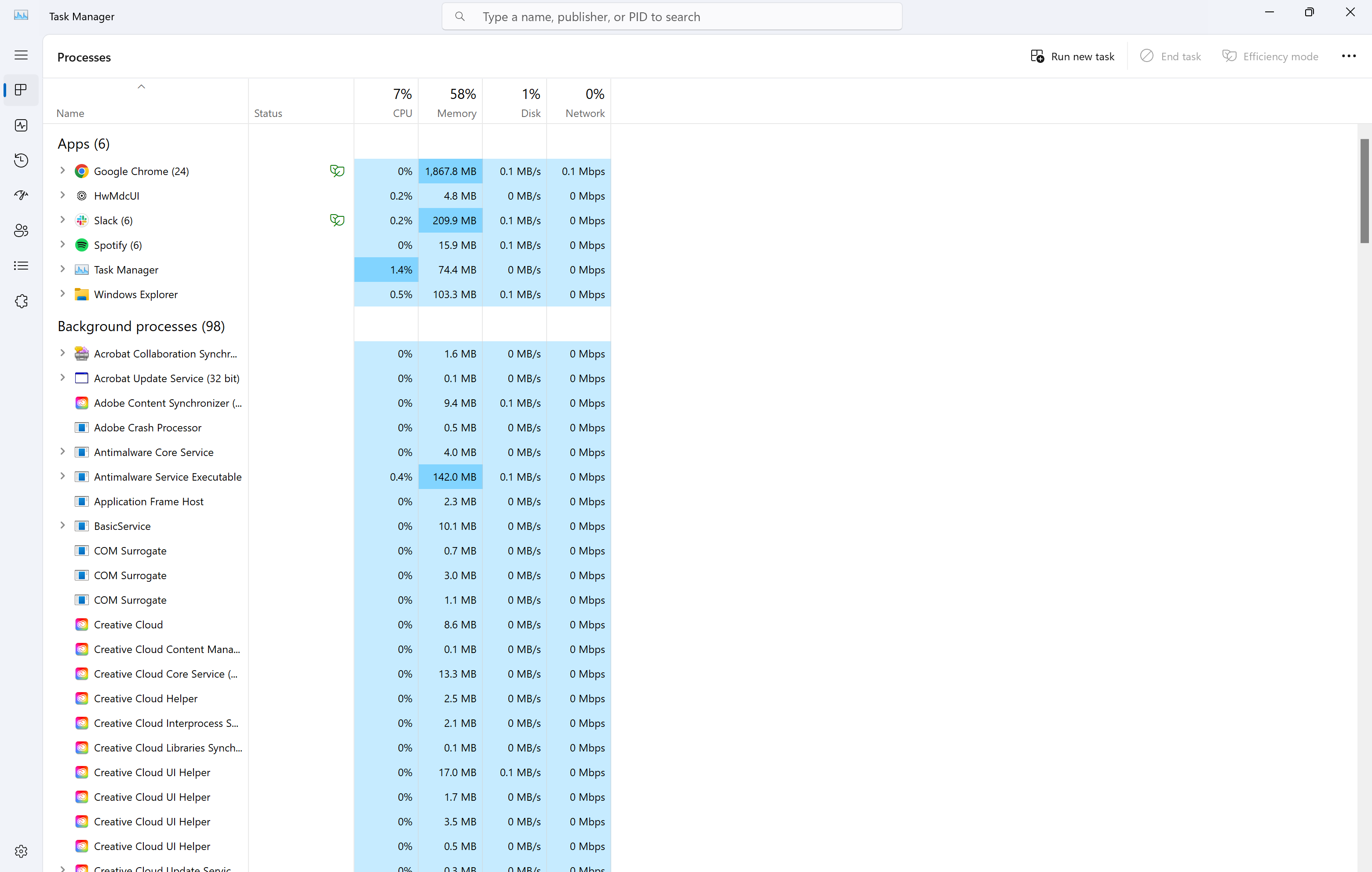Viewport: 1372px width, 872px height.
Task: Open the Services page in sidebar
Action: point(21,301)
